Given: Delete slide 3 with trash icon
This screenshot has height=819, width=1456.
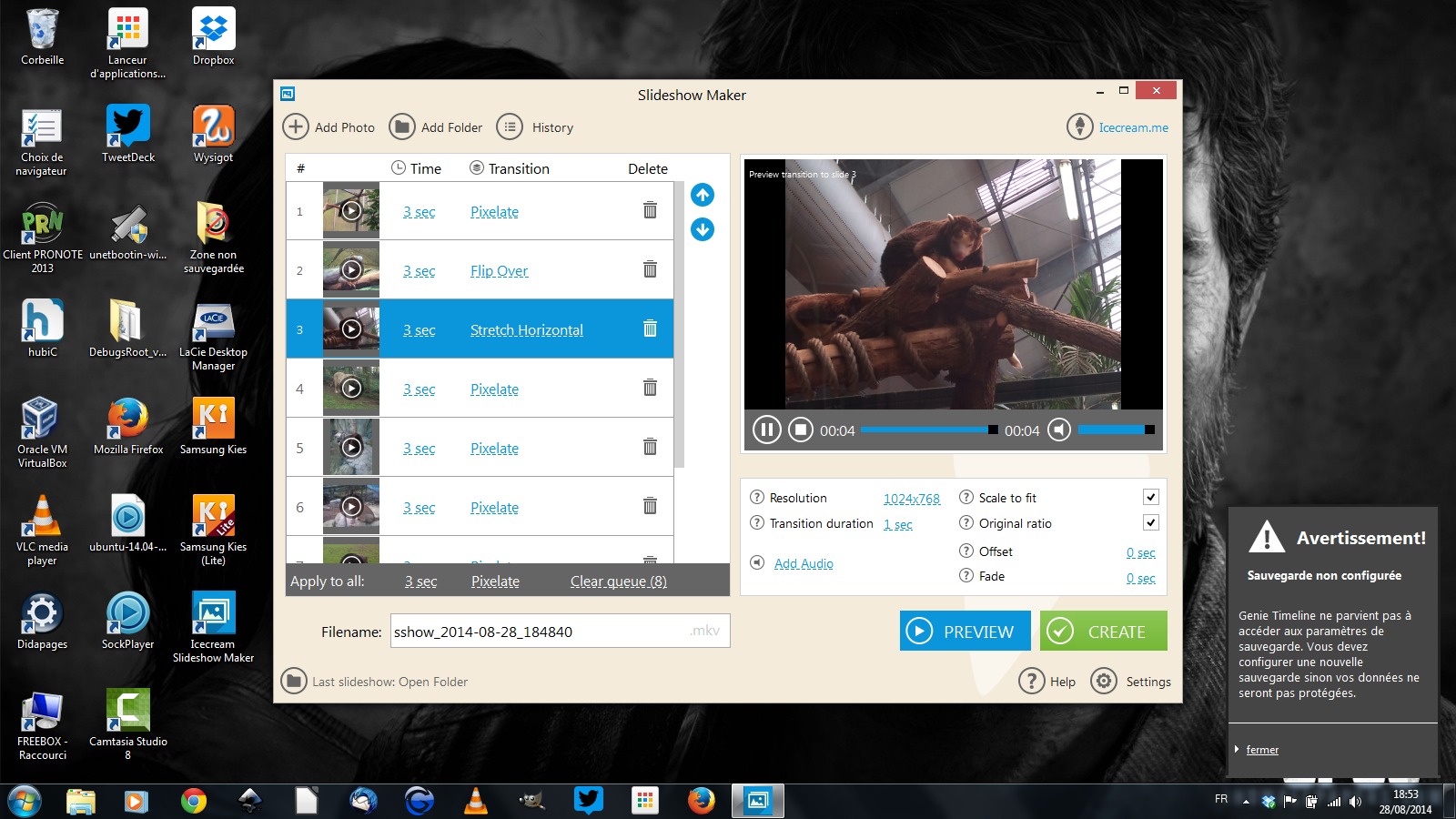Looking at the screenshot, I should [x=650, y=329].
